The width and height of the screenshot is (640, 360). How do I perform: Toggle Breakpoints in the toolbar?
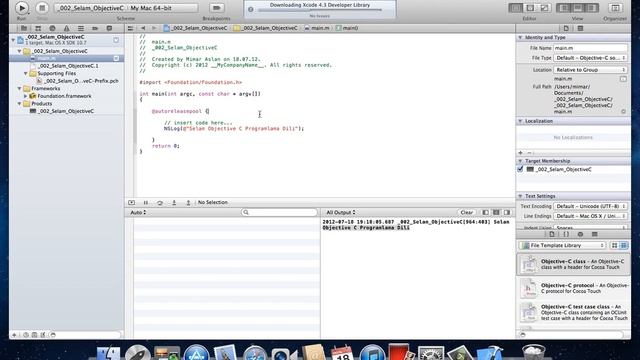click(216, 8)
